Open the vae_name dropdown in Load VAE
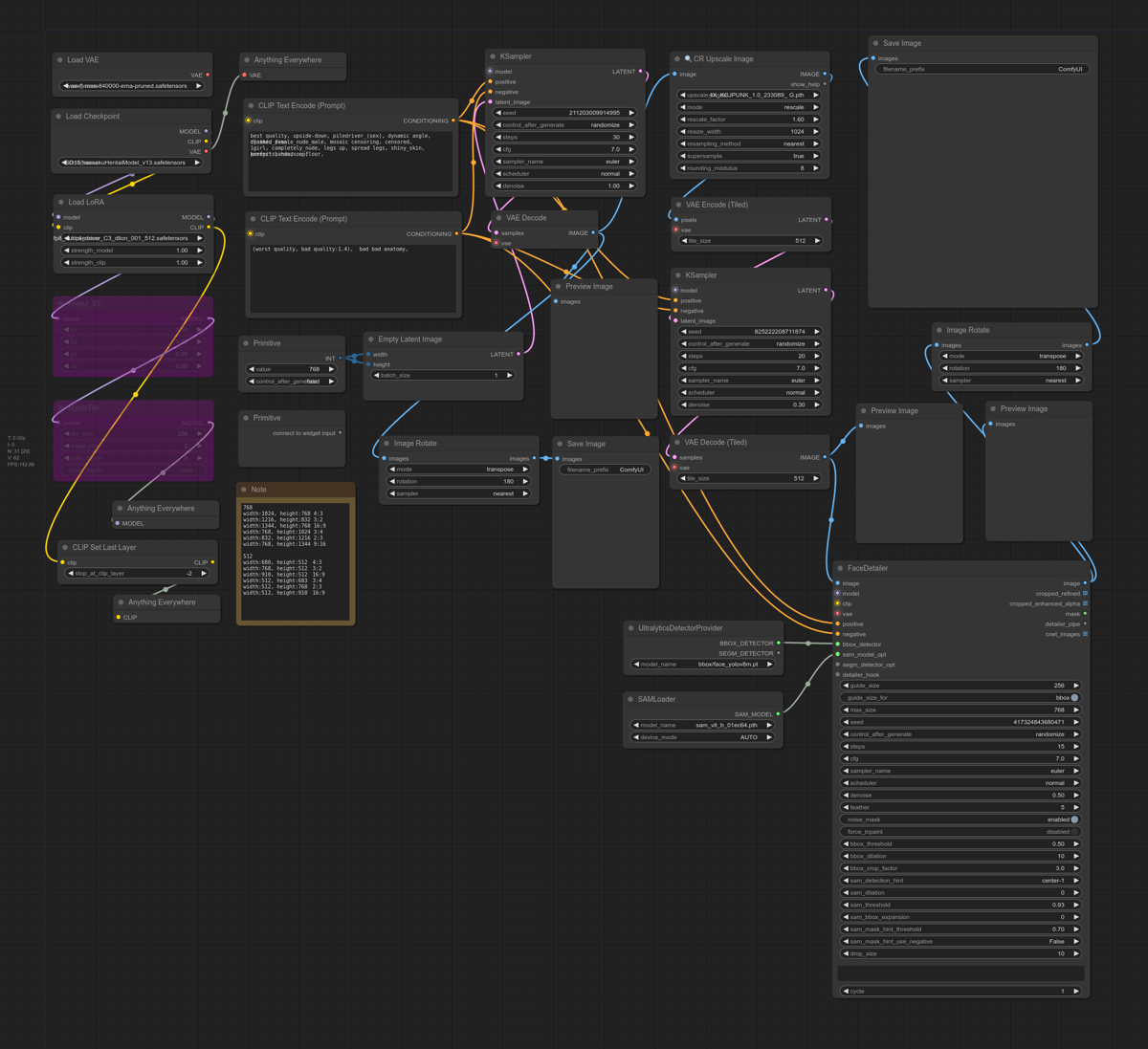1148x1049 pixels. tap(131, 85)
